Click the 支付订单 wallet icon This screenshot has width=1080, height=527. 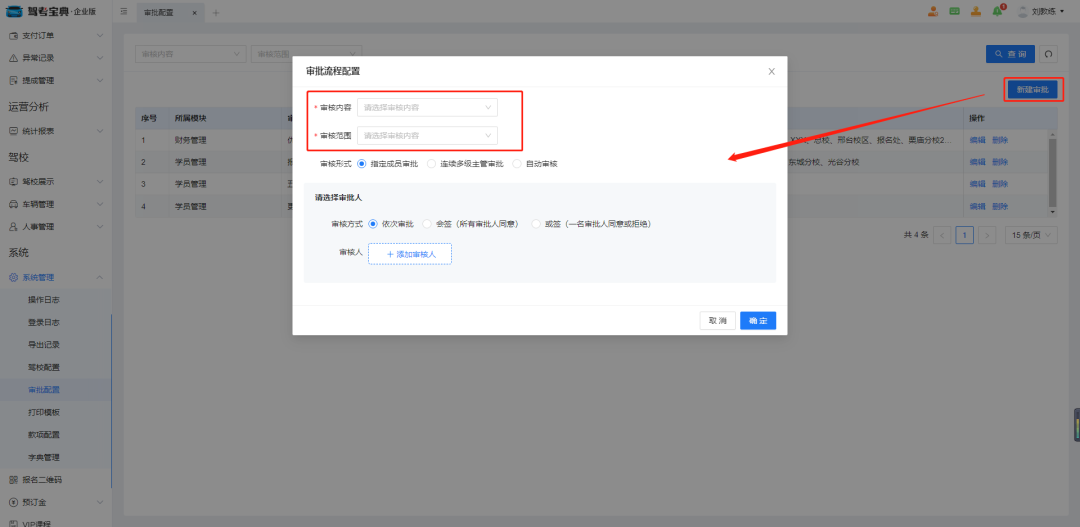[13, 35]
